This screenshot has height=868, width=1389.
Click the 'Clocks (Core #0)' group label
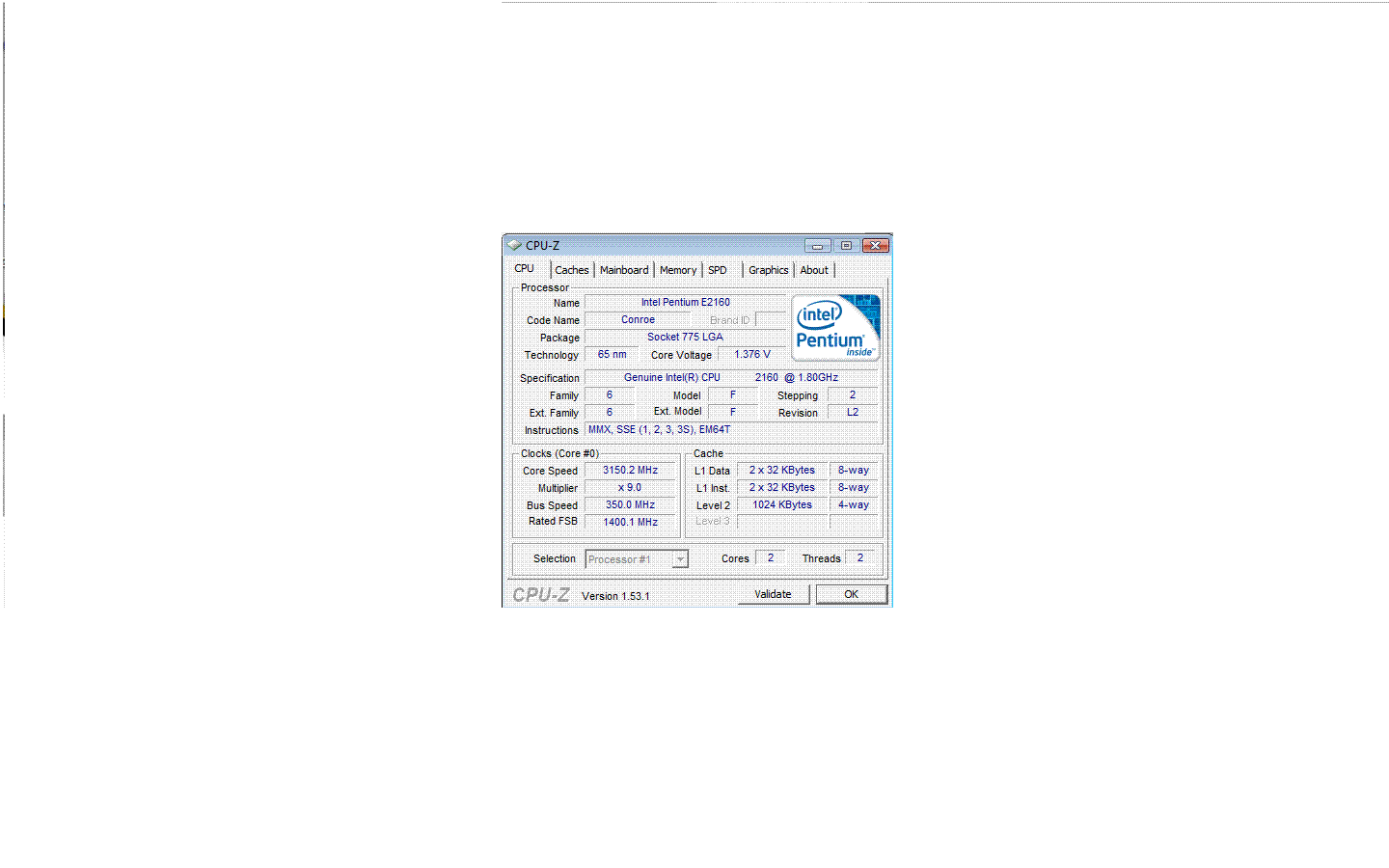tap(559, 453)
